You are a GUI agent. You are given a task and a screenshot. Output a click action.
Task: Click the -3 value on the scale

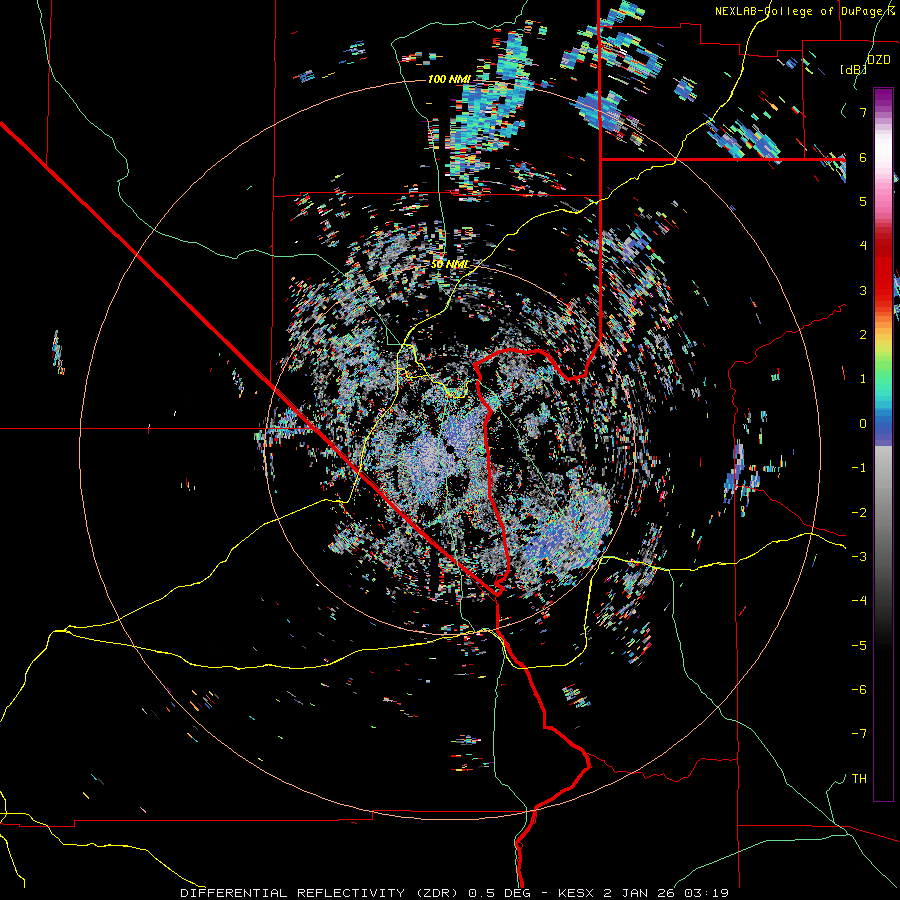pyautogui.click(x=859, y=557)
